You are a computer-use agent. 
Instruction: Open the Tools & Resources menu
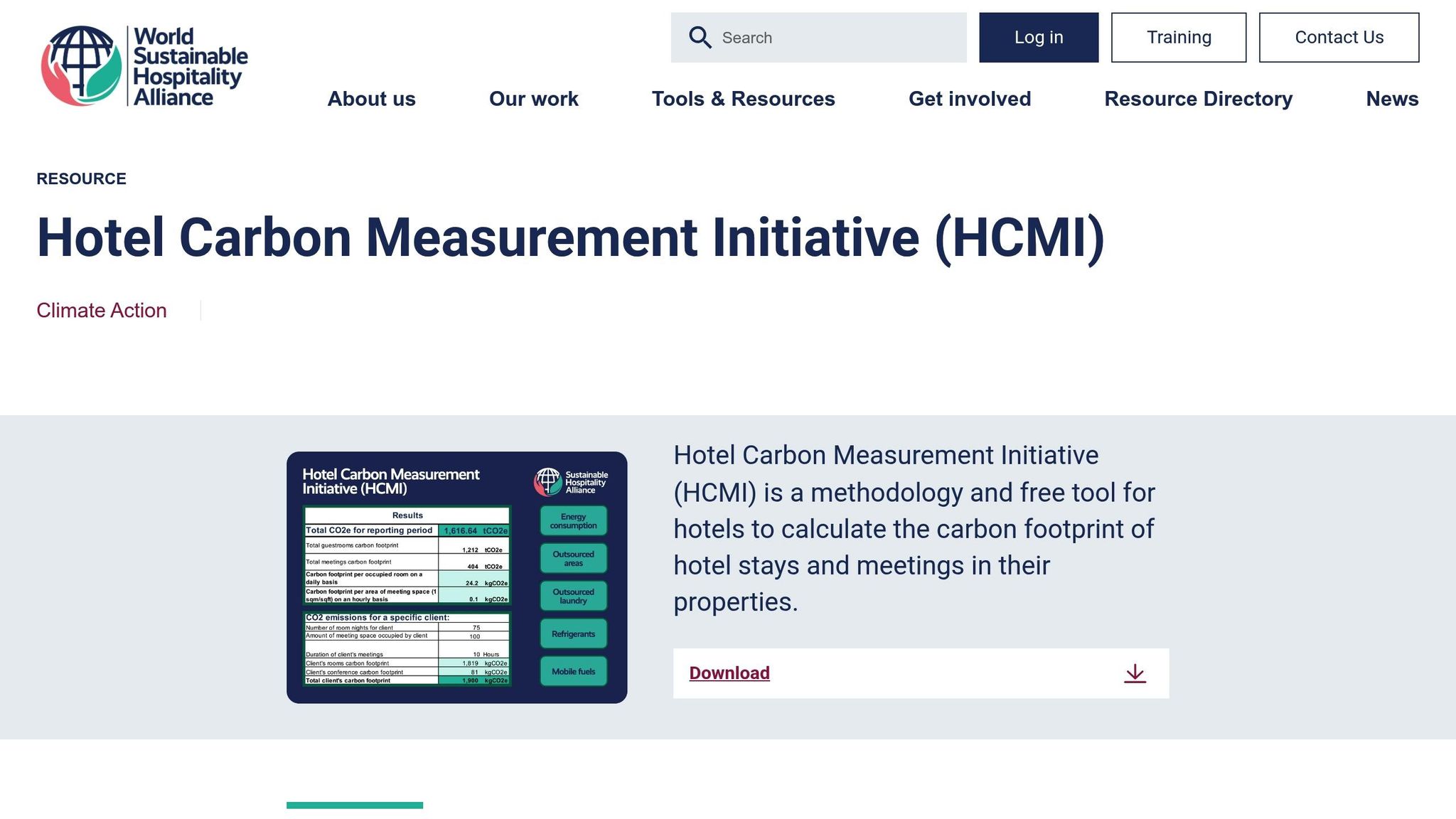pos(744,99)
